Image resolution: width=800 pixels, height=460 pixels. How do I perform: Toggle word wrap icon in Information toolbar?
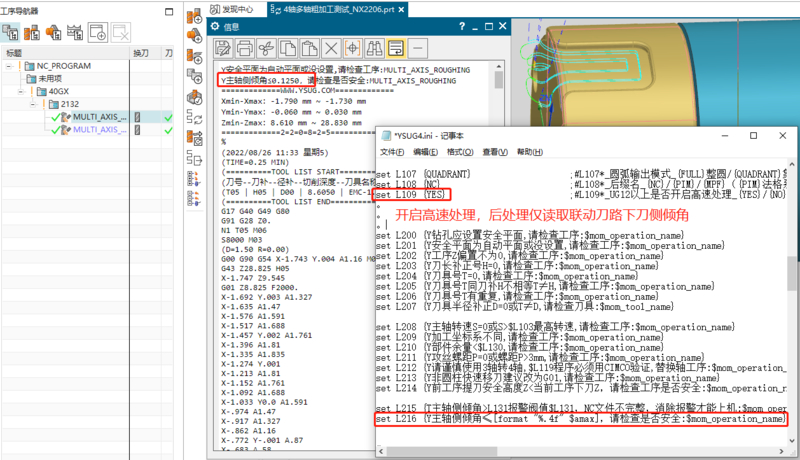point(396,47)
